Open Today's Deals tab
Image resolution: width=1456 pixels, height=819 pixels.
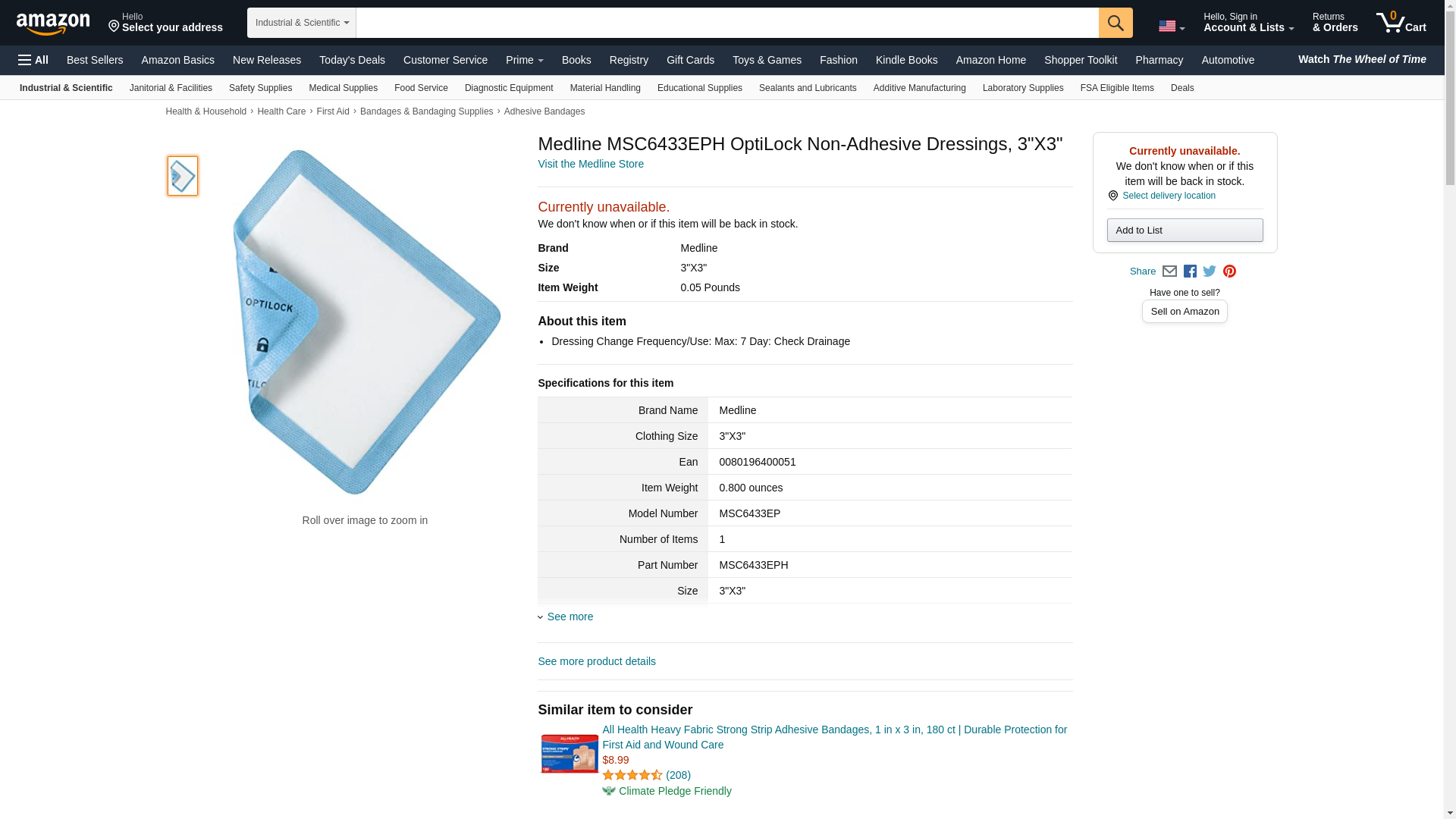352,60
